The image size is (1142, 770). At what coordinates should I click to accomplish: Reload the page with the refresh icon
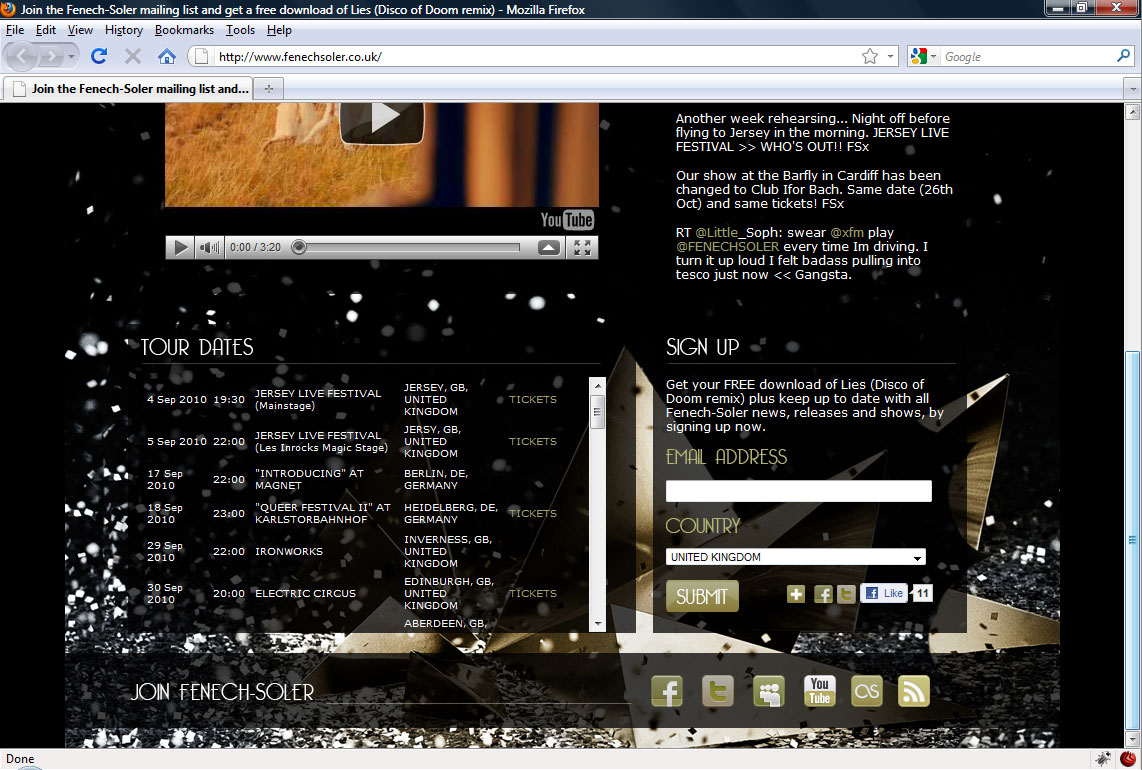99,56
